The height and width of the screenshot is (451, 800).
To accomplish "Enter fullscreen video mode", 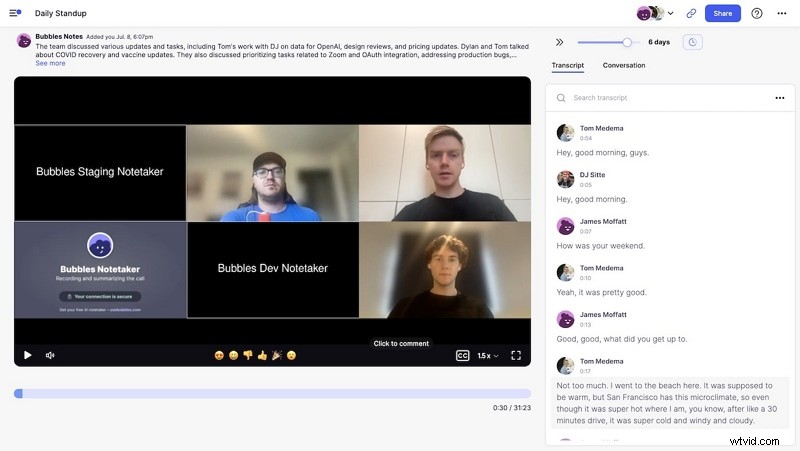I will click(x=516, y=355).
